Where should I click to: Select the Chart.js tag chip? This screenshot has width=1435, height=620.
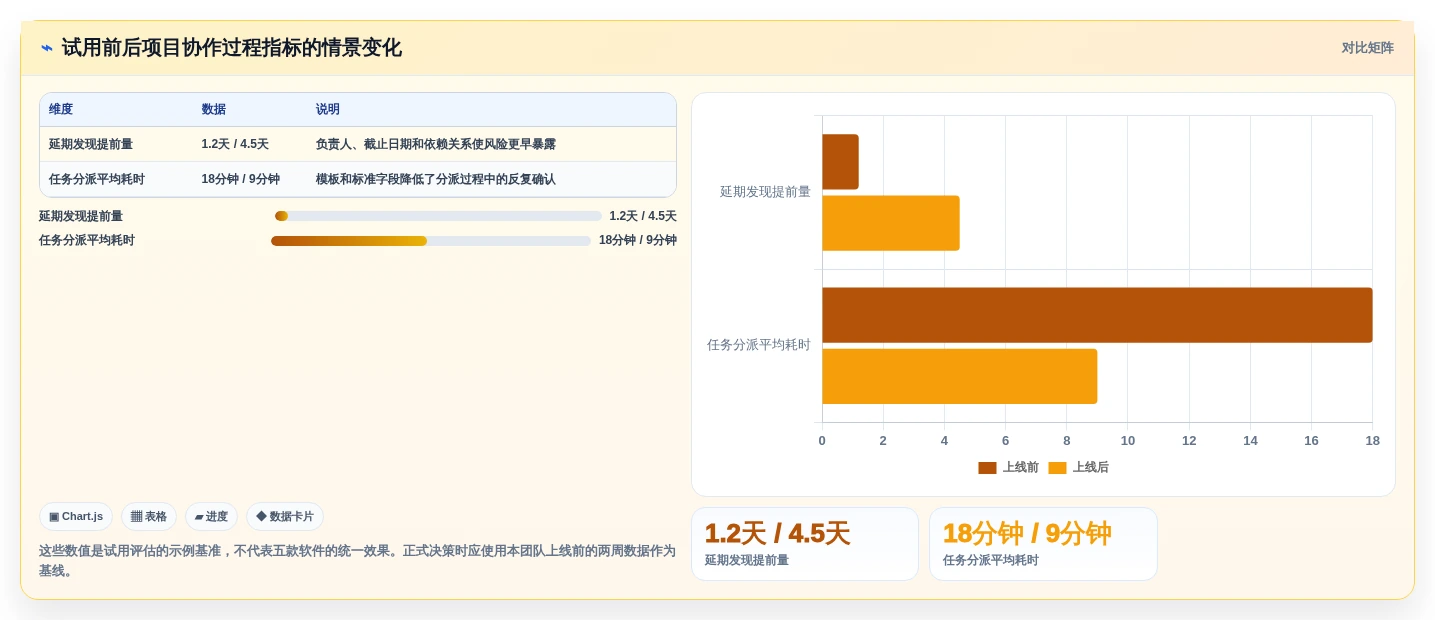tap(76, 517)
